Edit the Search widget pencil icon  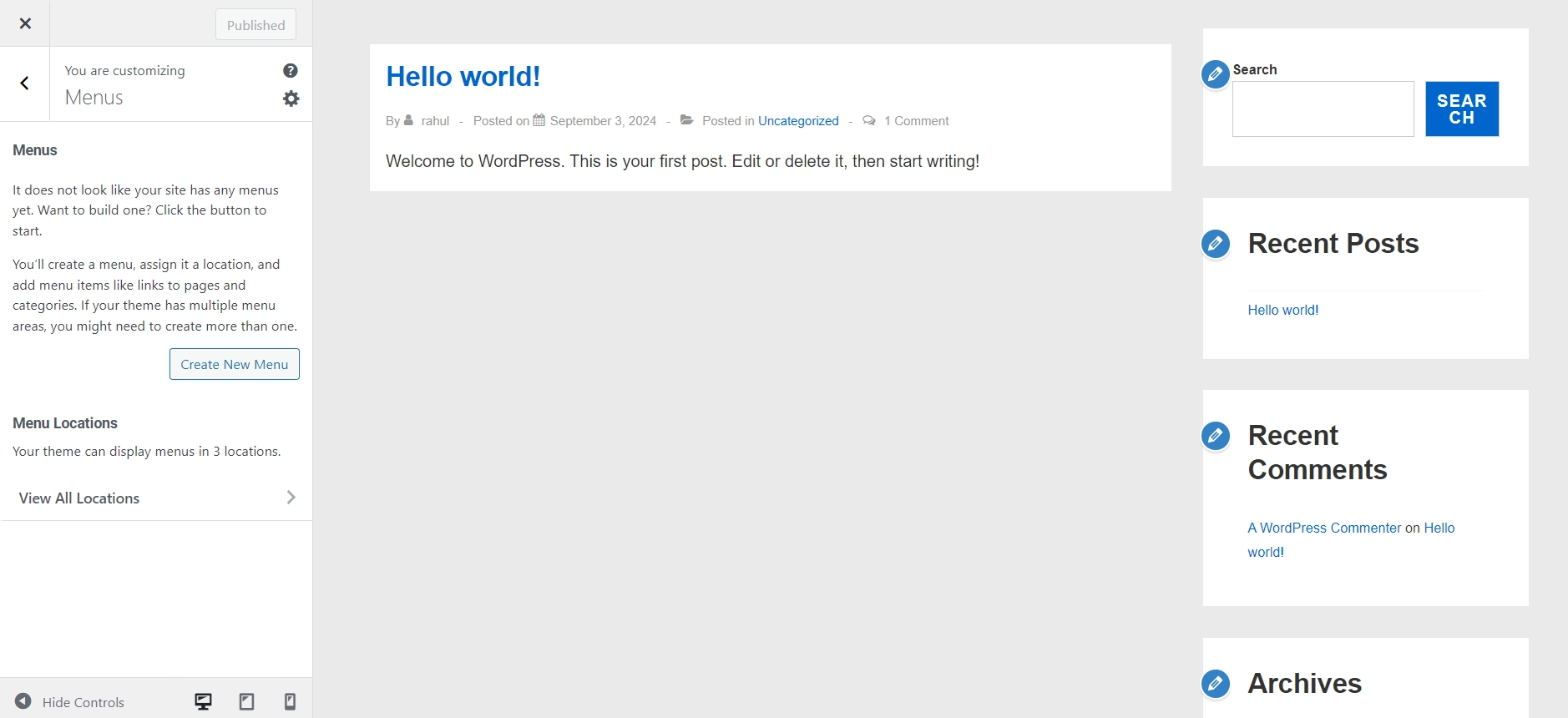pos(1216,74)
